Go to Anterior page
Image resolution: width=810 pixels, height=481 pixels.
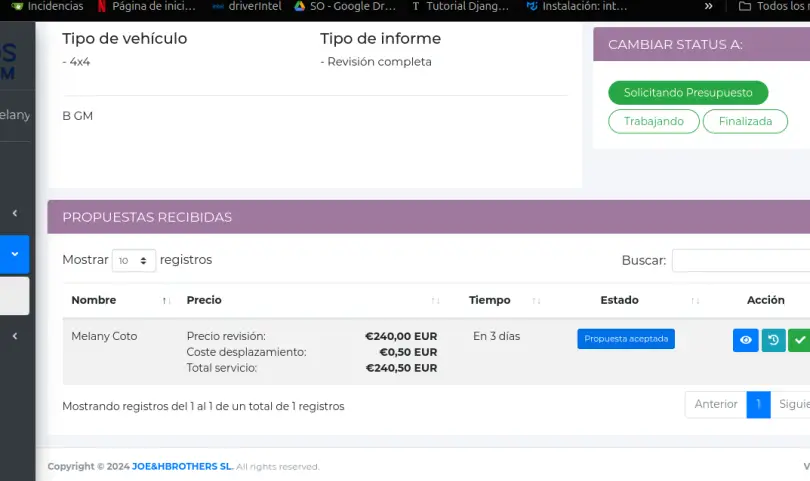click(716, 405)
